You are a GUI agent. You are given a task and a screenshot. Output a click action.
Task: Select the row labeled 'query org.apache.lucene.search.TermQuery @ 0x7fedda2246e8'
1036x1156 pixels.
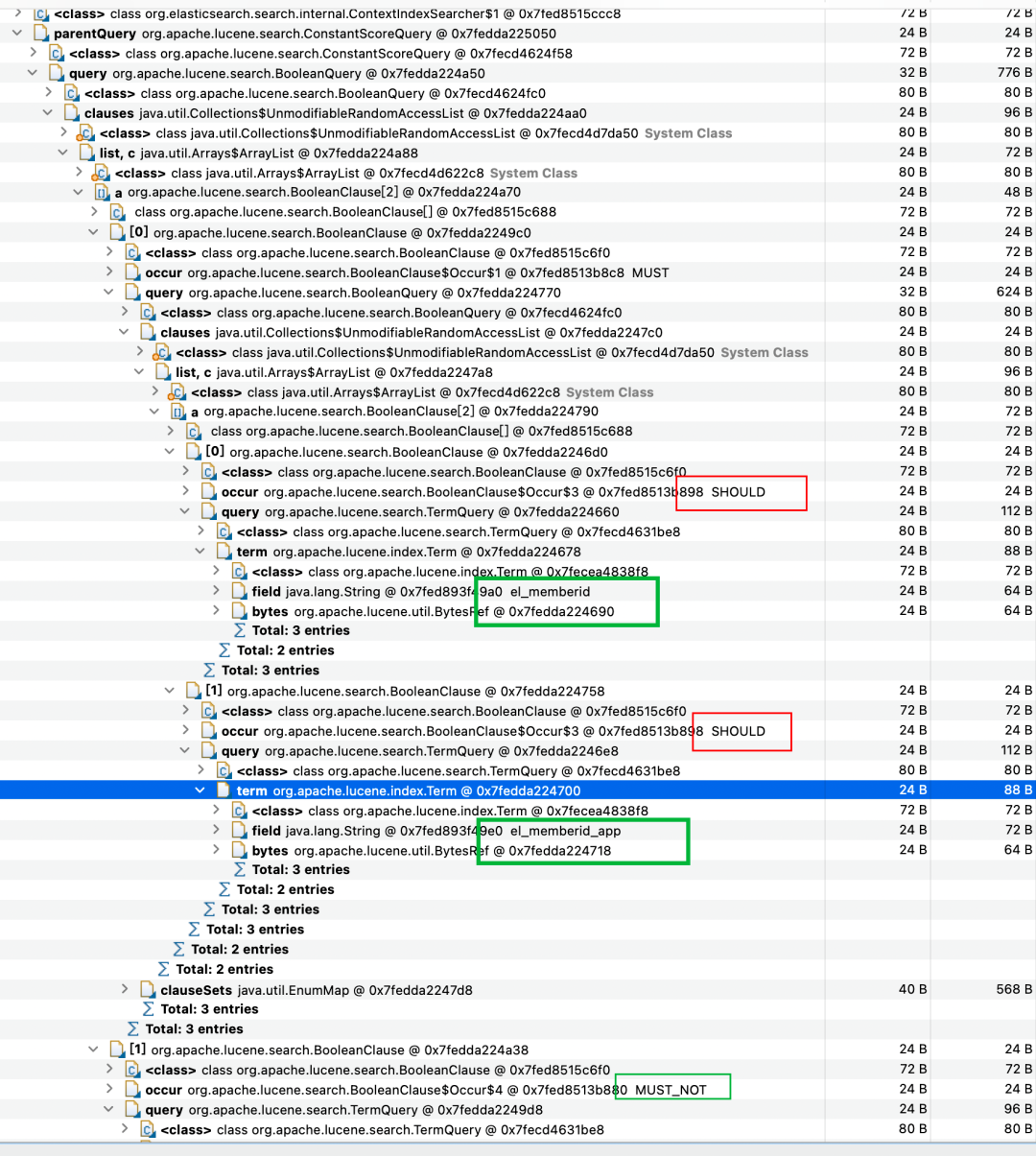click(420, 751)
